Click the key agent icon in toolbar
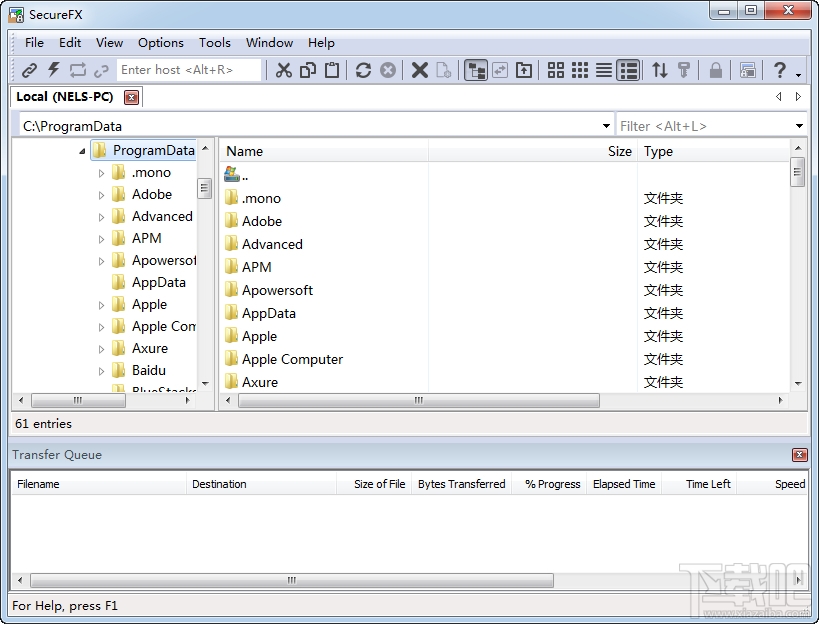Image resolution: width=819 pixels, height=624 pixels. tap(684, 70)
